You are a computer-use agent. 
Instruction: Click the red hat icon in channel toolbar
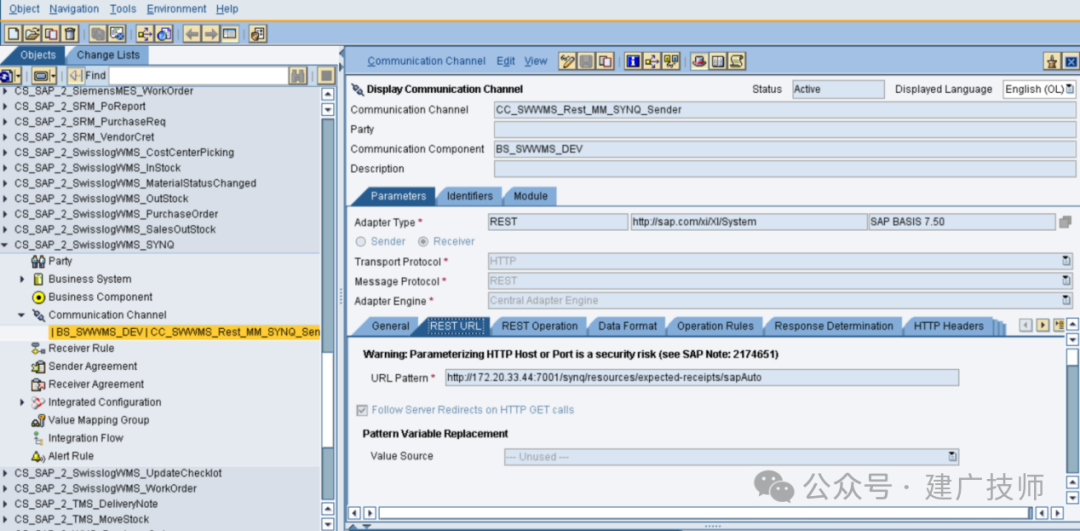coord(699,61)
